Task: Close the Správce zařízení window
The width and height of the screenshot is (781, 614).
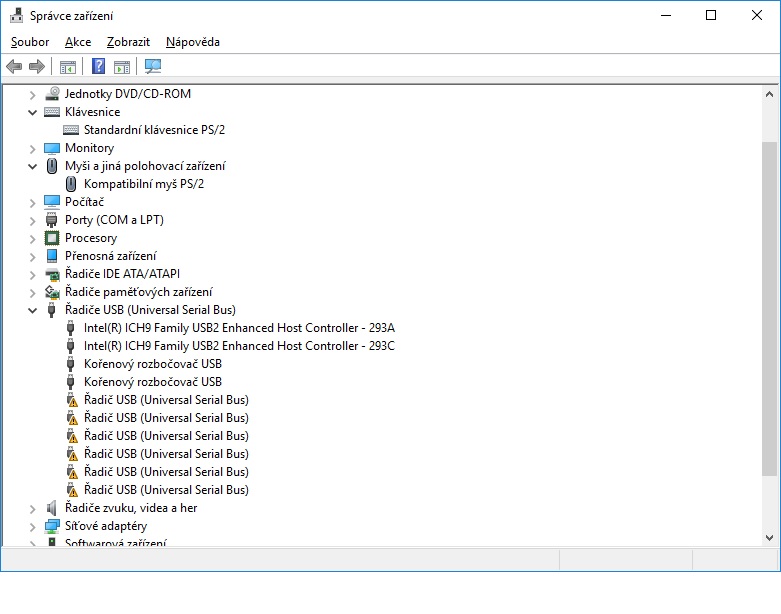Action: pyautogui.click(x=757, y=15)
